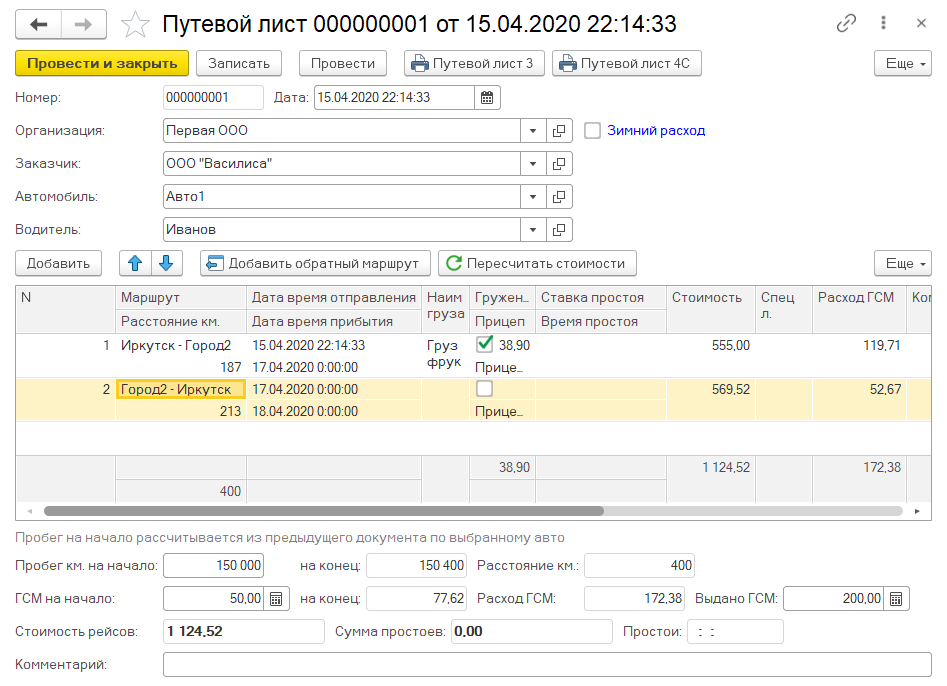This screenshot has width=947, height=686.
Task: Open calendar picker next to Дата field
Action: (487, 97)
